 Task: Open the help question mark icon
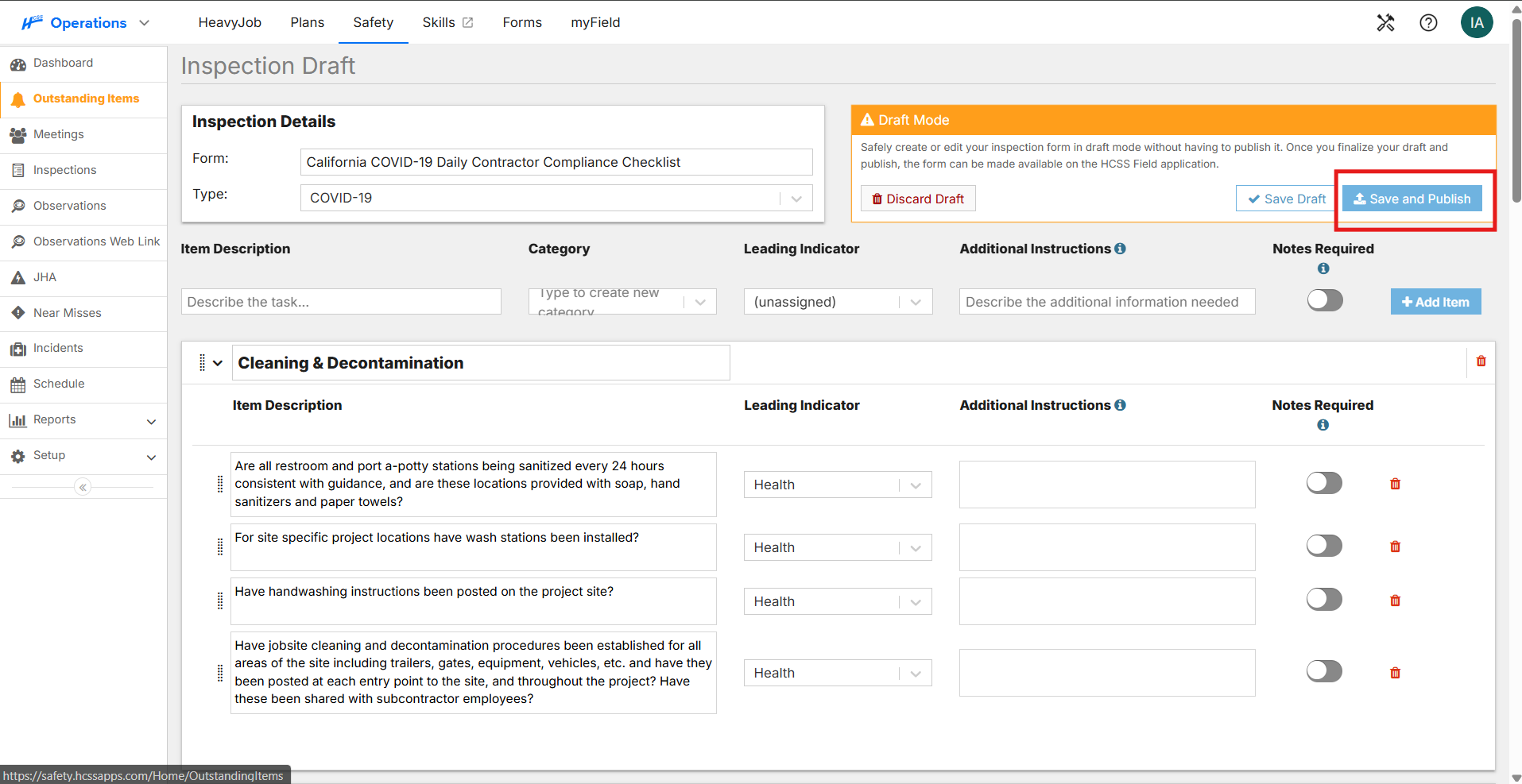1428,22
